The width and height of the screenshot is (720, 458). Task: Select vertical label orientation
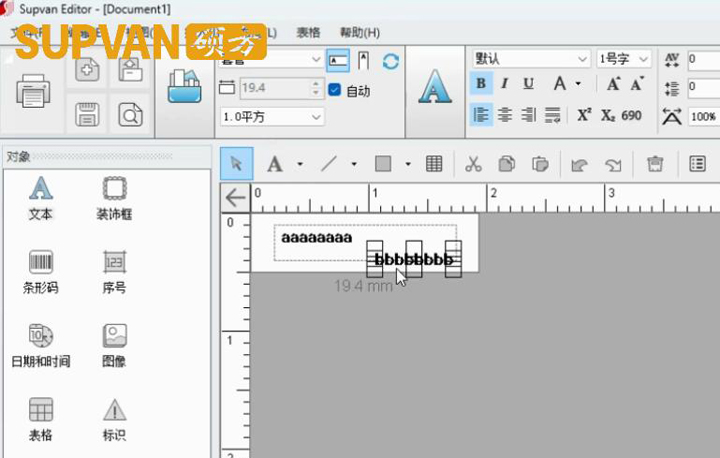[x=363, y=61]
